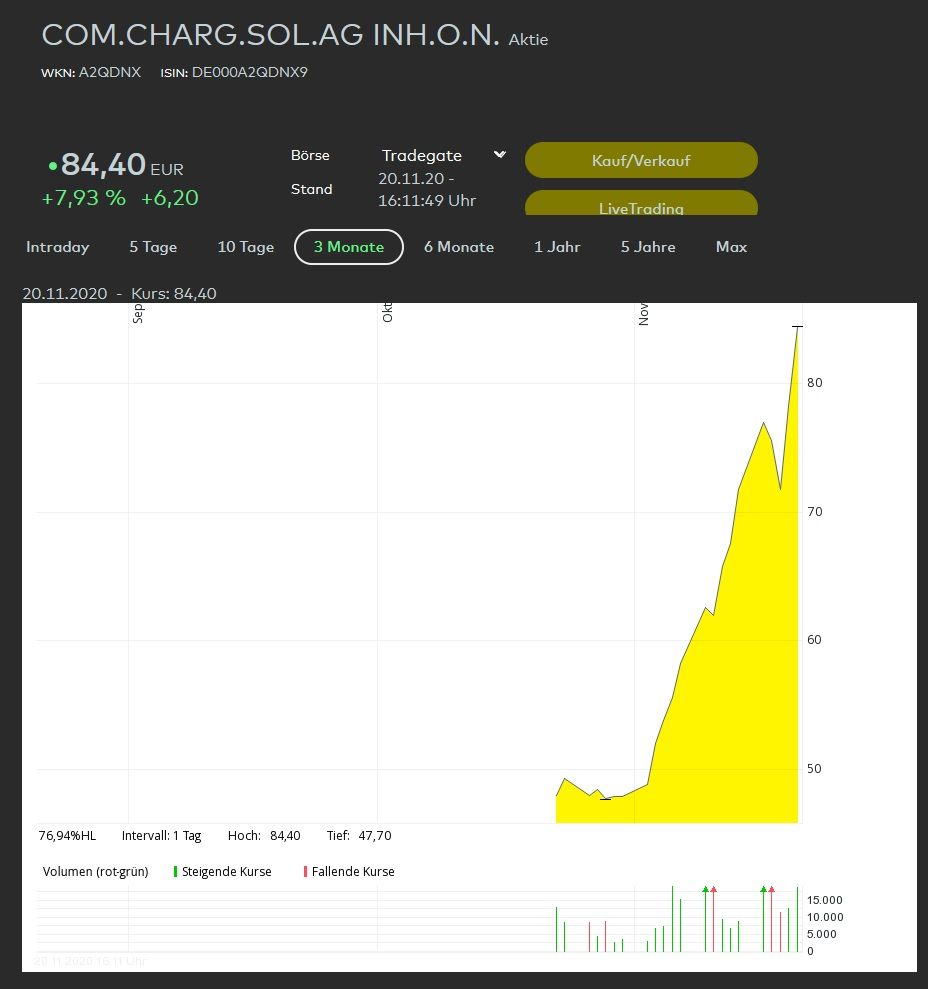The height and width of the screenshot is (989, 928).
Task: Select the active 3 Monate range
Action: pos(349,247)
